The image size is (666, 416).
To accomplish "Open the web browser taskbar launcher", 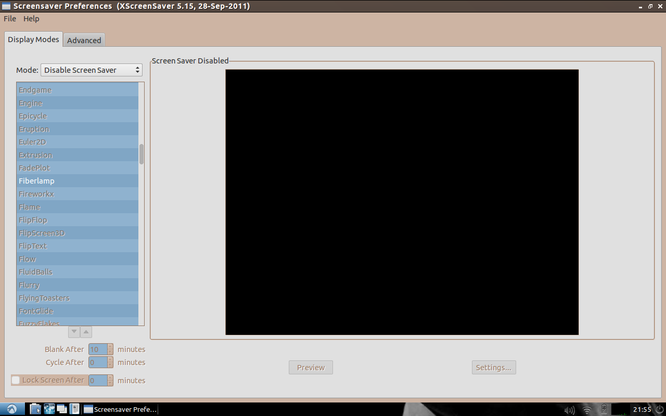I will pos(49,409).
